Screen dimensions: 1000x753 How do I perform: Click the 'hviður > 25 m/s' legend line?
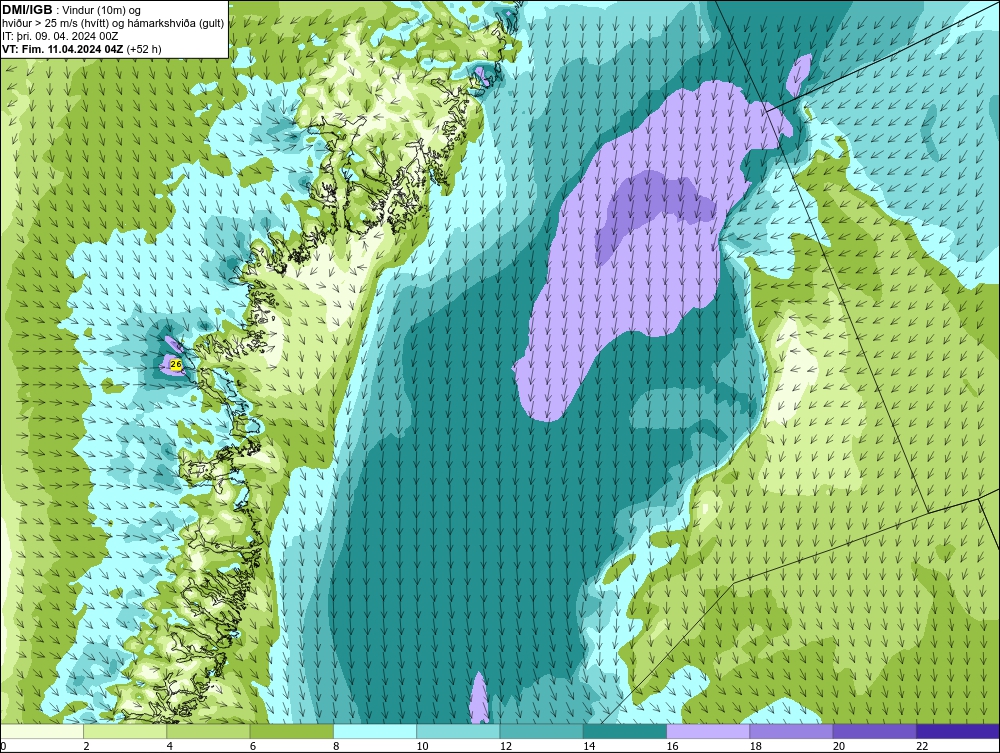click(x=113, y=23)
